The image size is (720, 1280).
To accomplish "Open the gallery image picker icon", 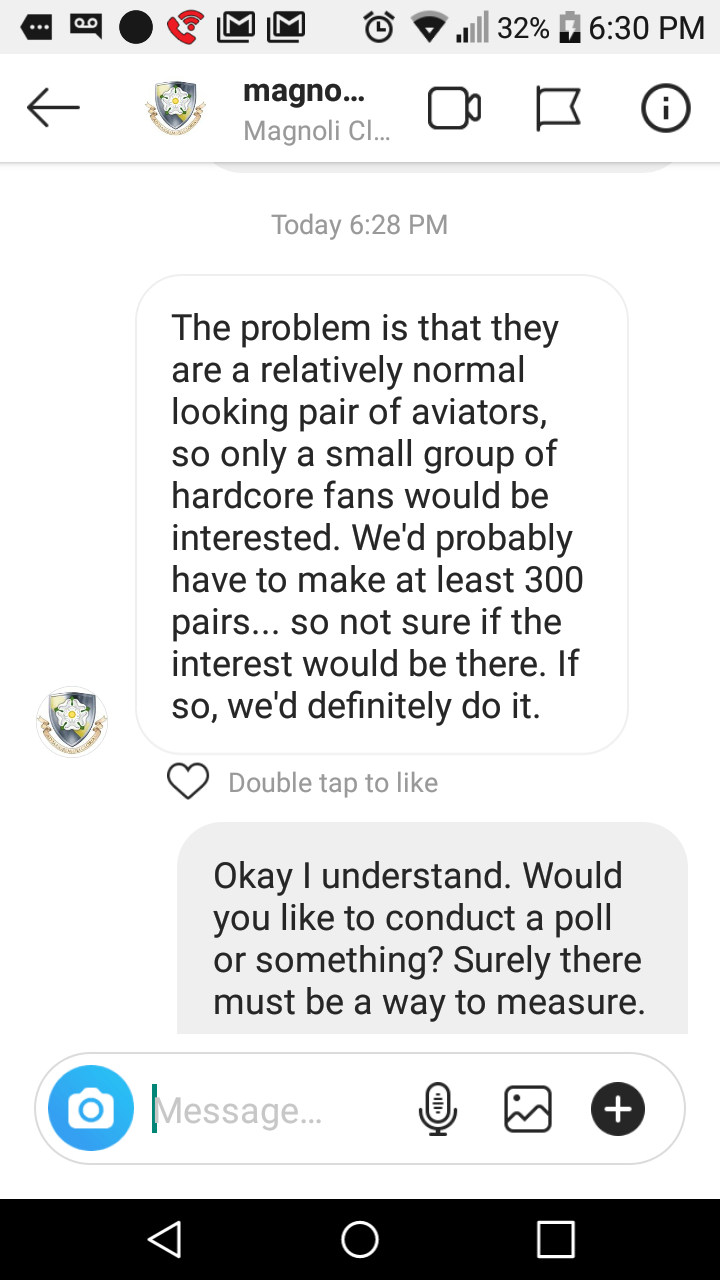I will (x=528, y=1108).
